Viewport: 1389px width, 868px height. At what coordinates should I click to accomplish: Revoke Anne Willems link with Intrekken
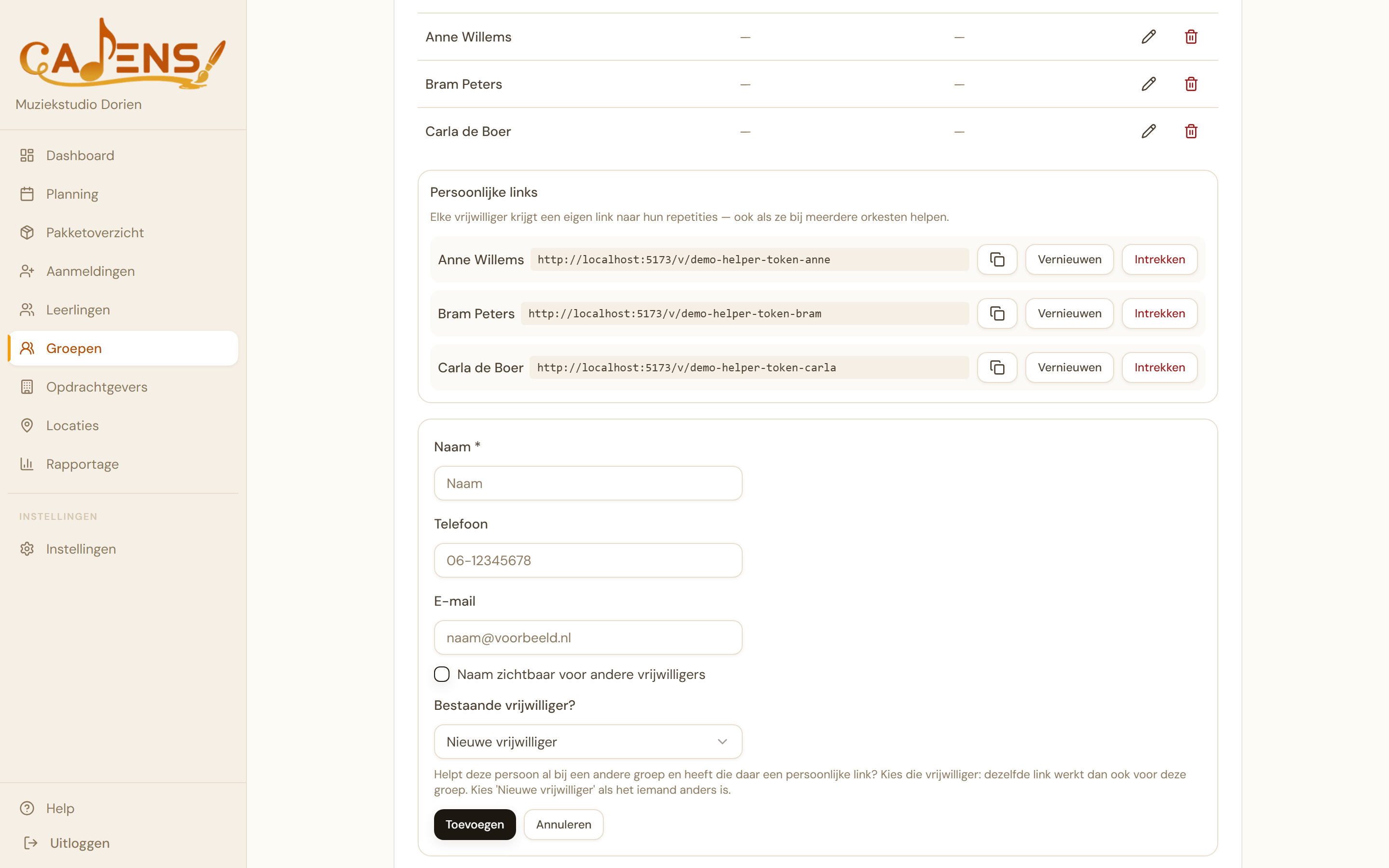point(1159,259)
